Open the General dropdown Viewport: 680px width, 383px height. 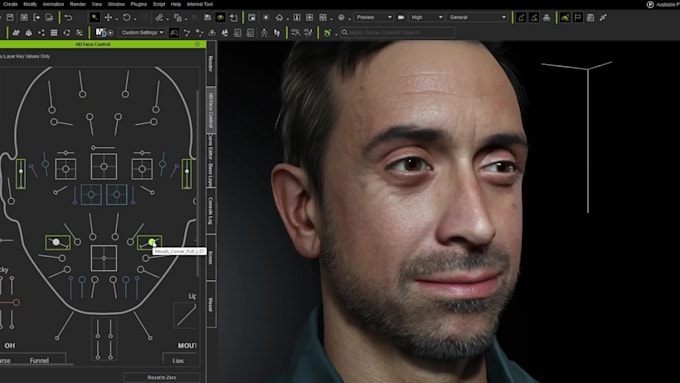point(477,17)
